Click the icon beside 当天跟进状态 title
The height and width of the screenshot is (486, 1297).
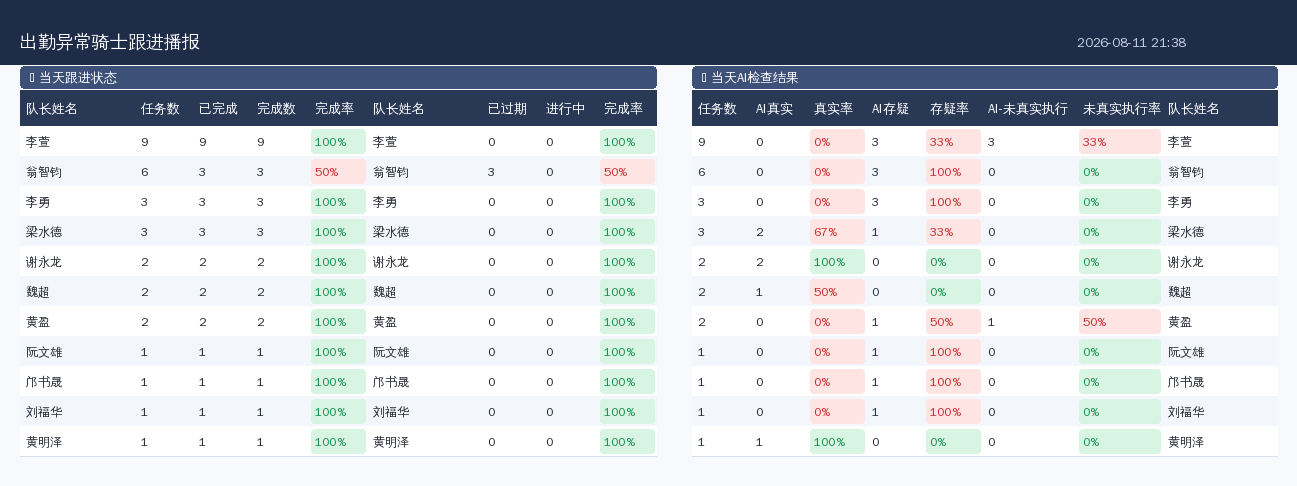(32, 78)
